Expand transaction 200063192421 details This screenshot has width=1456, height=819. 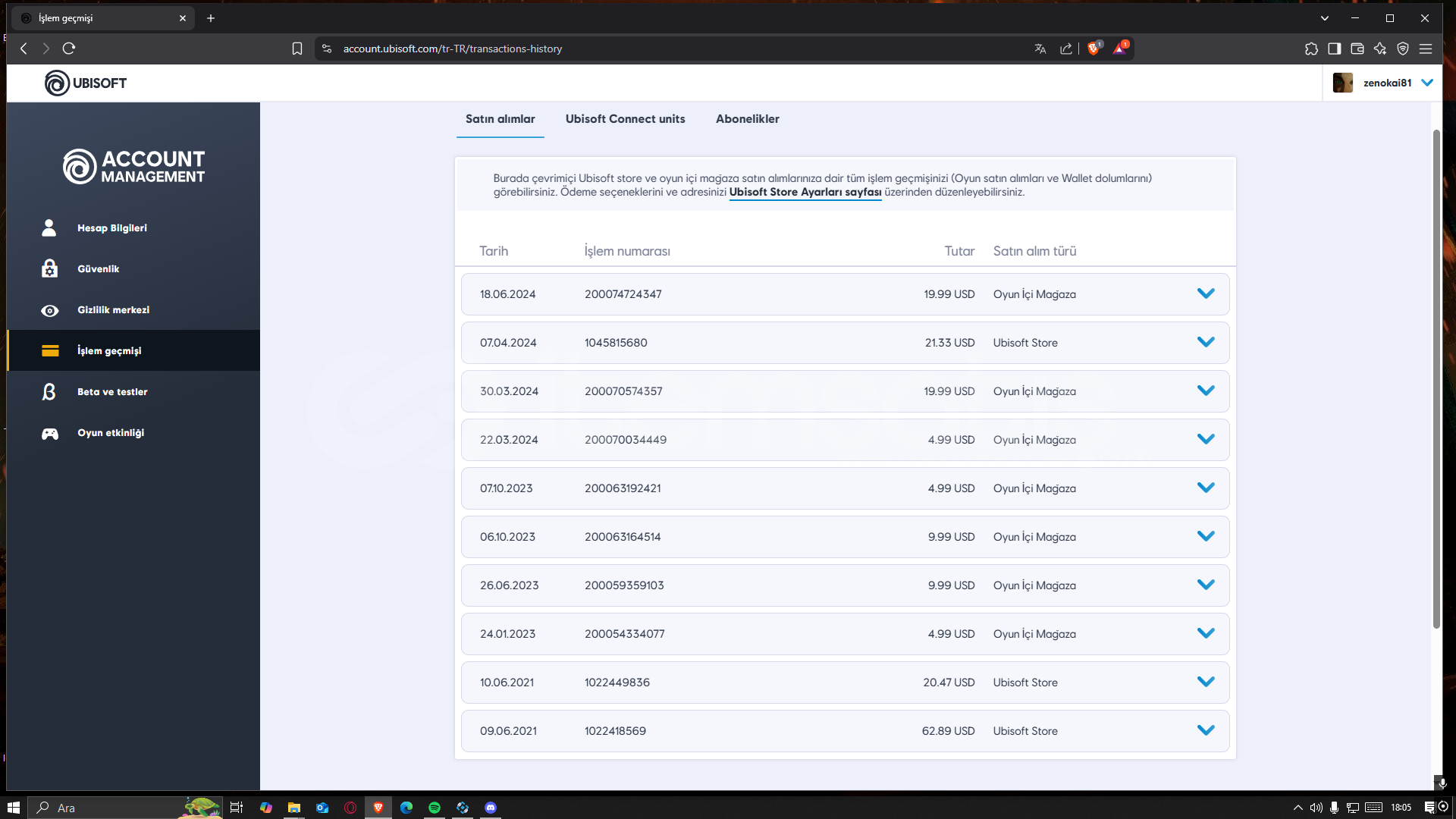[x=1206, y=488]
